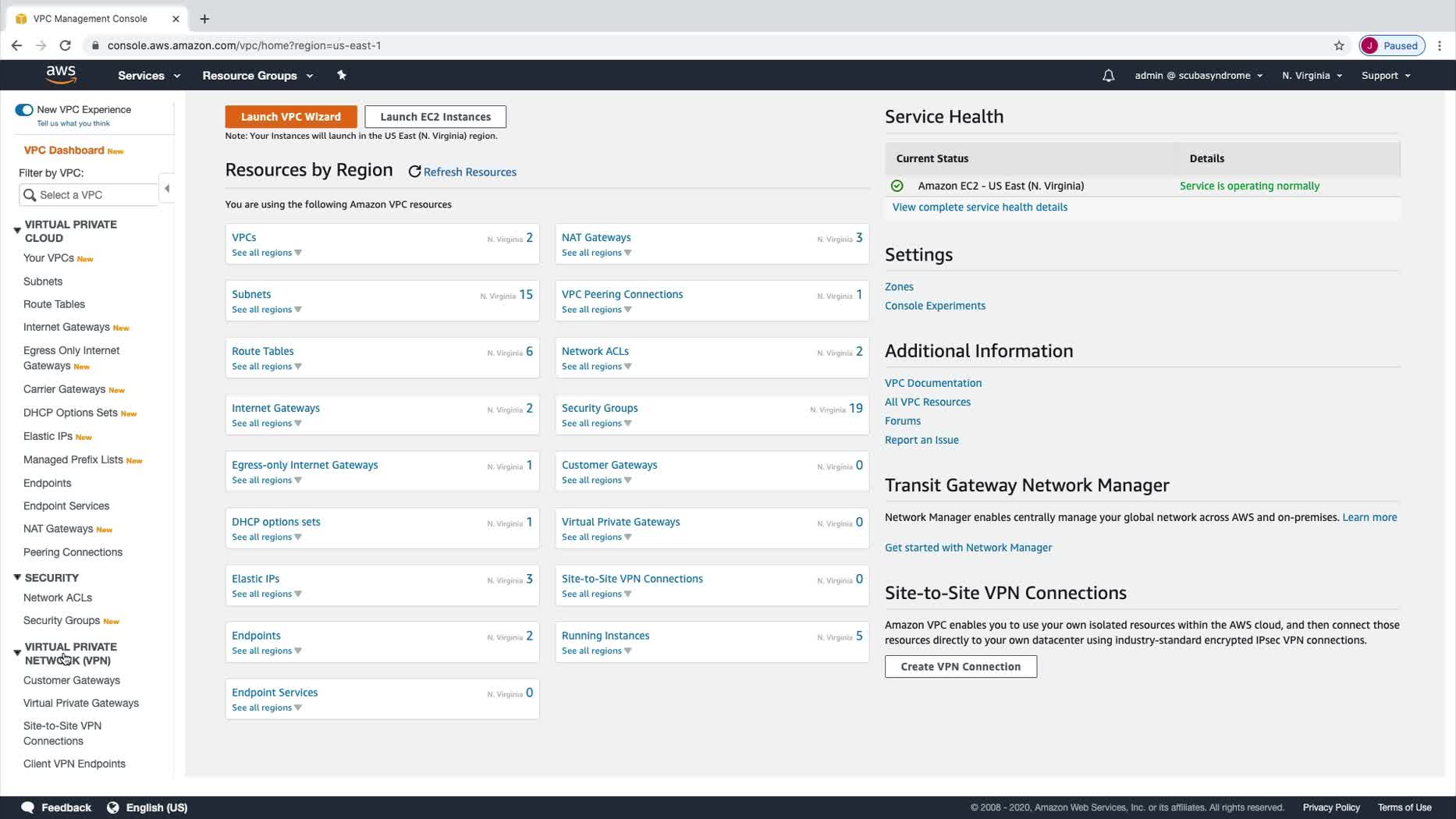The width and height of the screenshot is (1456, 819).
Task: Expand See all regions under Security Groups
Action: tap(597, 424)
